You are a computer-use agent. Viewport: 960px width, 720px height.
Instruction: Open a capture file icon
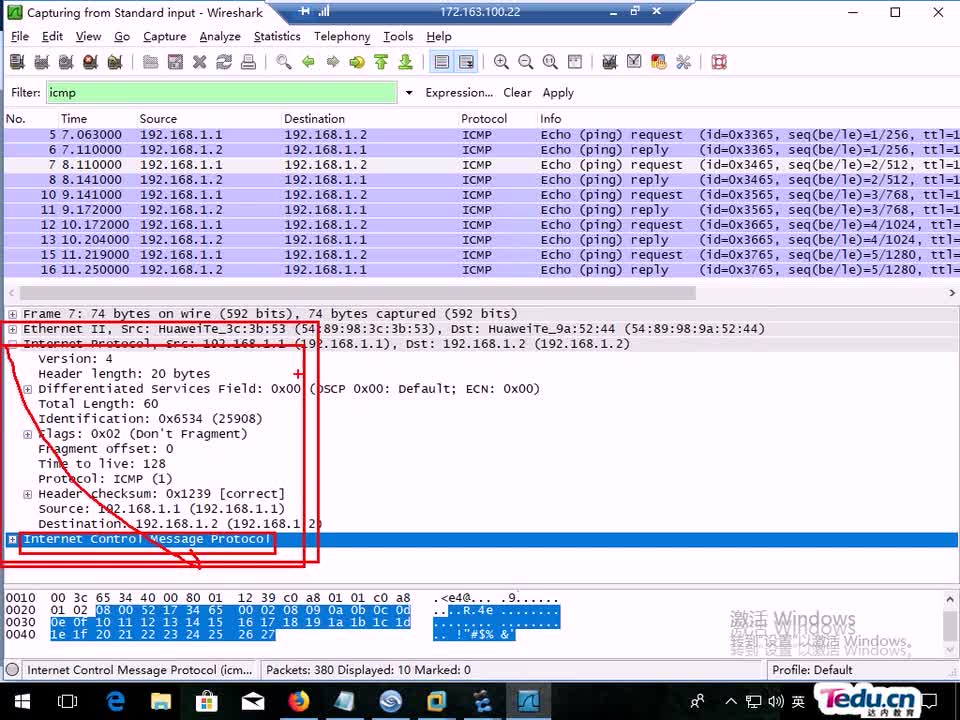click(x=151, y=62)
